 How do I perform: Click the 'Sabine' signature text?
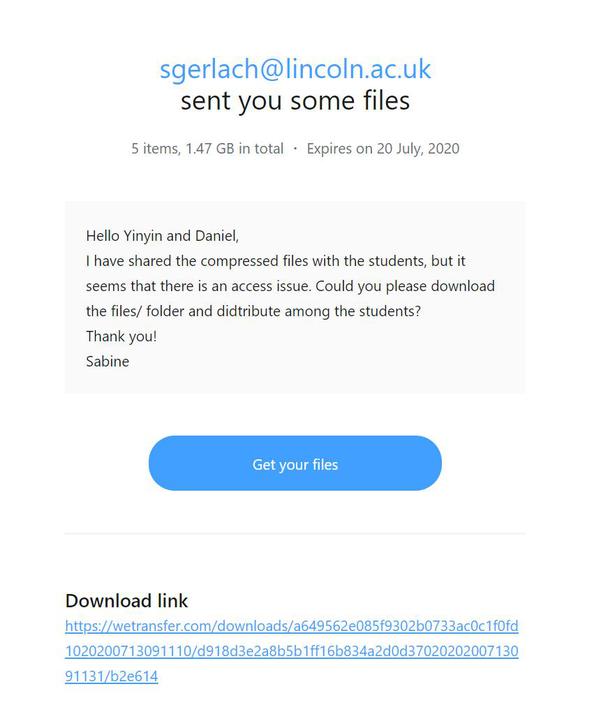[x=107, y=361]
